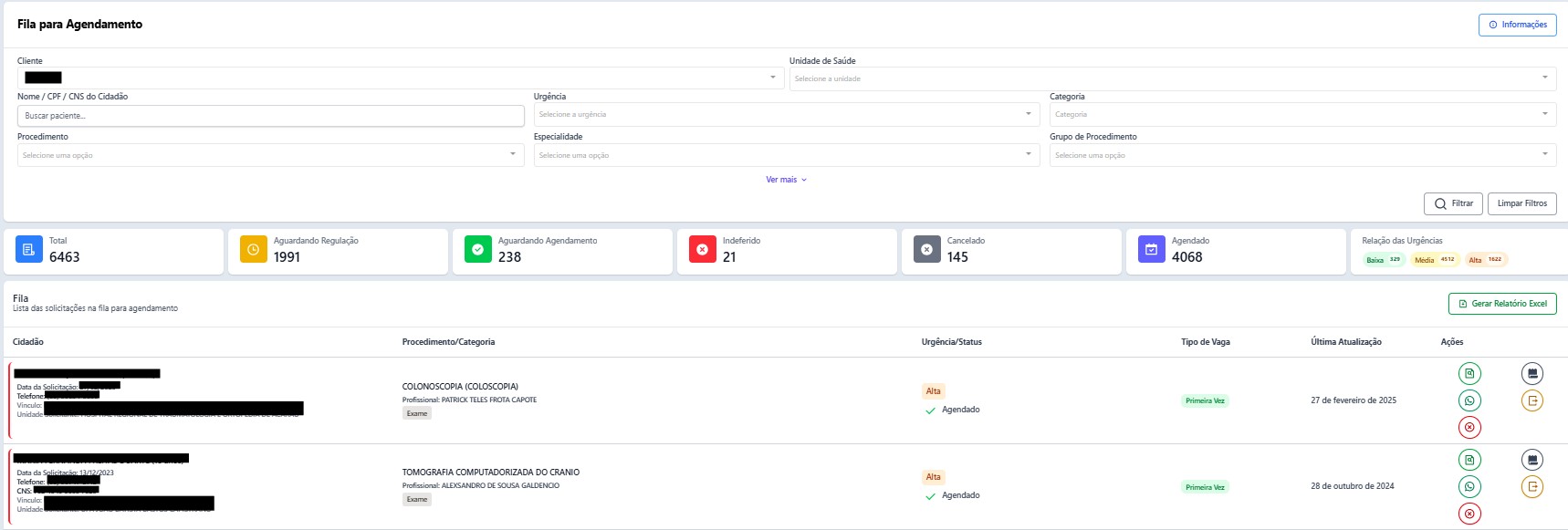
Task: Click the Alta tag in Colonoscopia row
Action: point(933,391)
